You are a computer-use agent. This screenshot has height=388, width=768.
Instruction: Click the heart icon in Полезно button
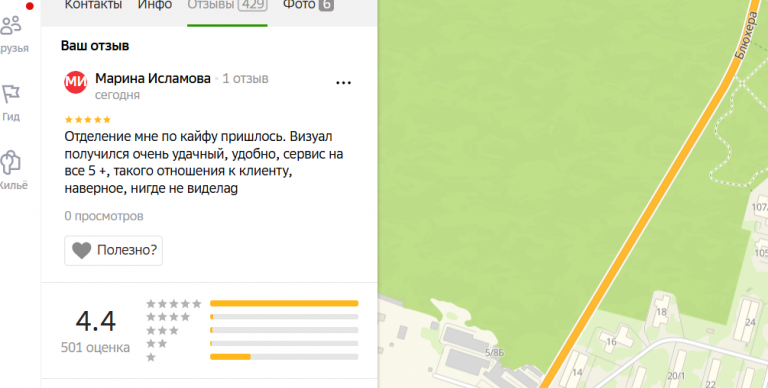(x=82, y=250)
